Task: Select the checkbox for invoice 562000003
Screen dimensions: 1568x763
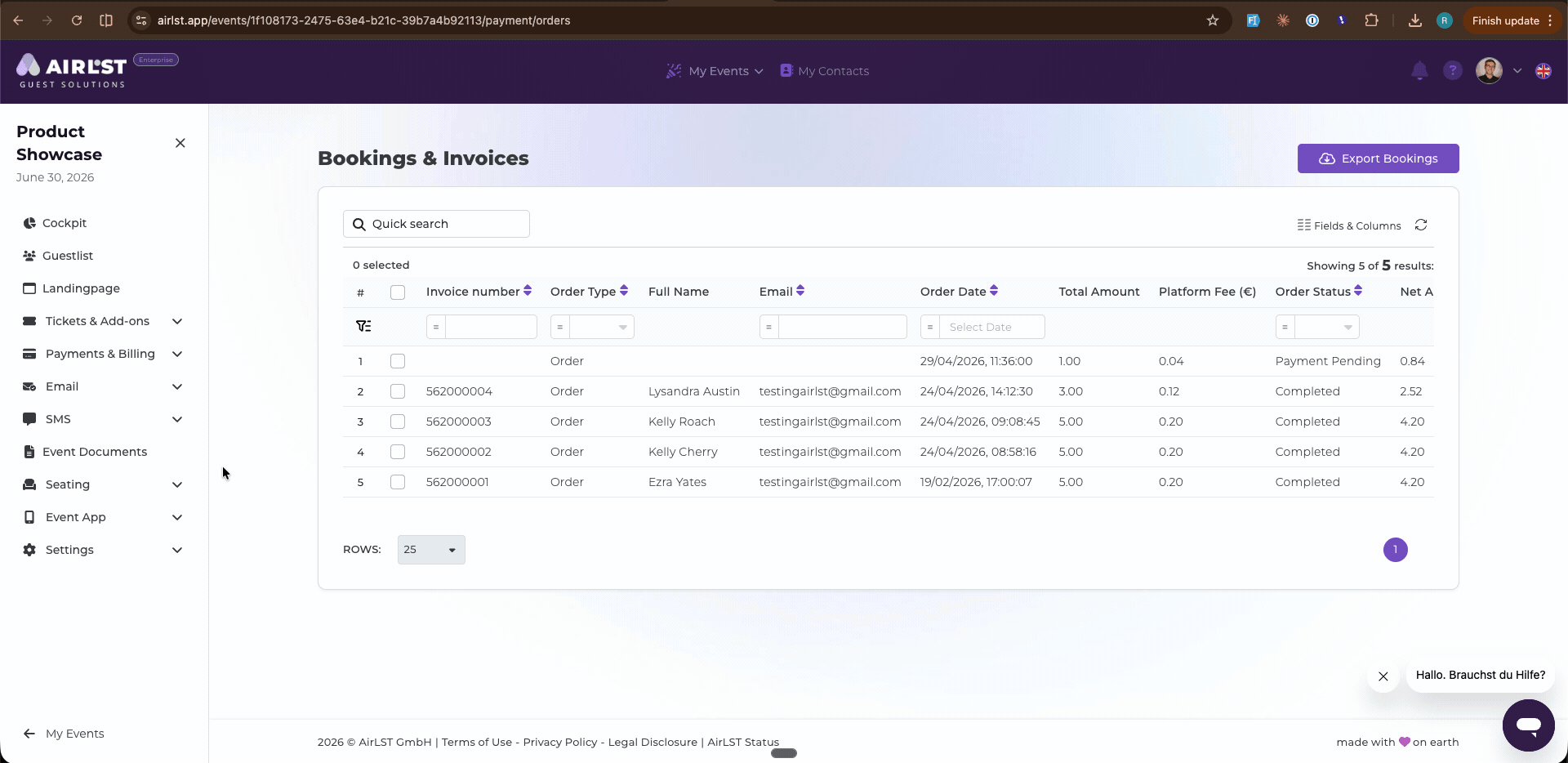Action: [x=398, y=422]
